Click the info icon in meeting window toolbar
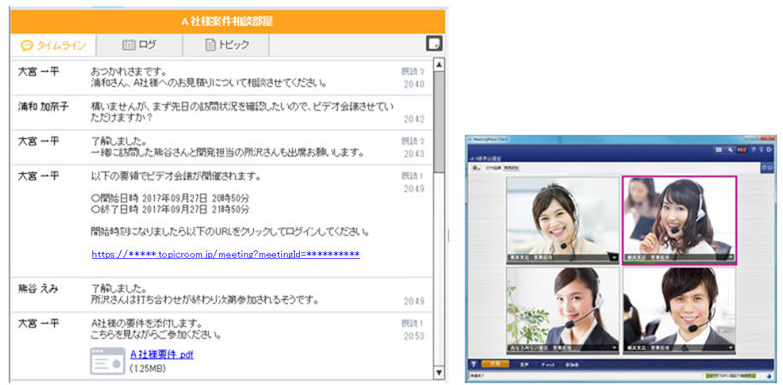This screenshot has height=385, width=783. pyautogui.click(x=762, y=150)
